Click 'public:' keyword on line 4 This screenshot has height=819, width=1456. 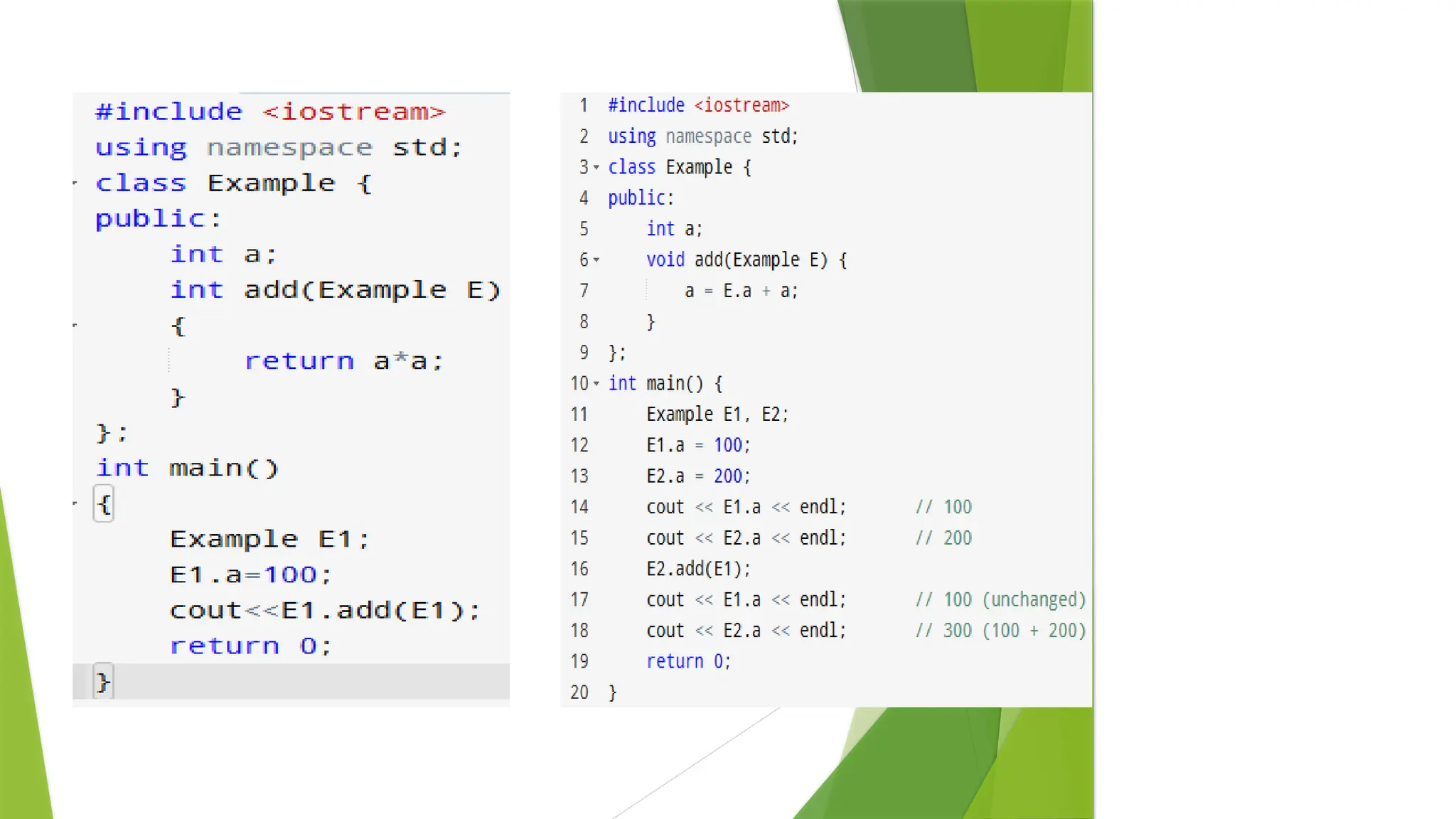640,198
